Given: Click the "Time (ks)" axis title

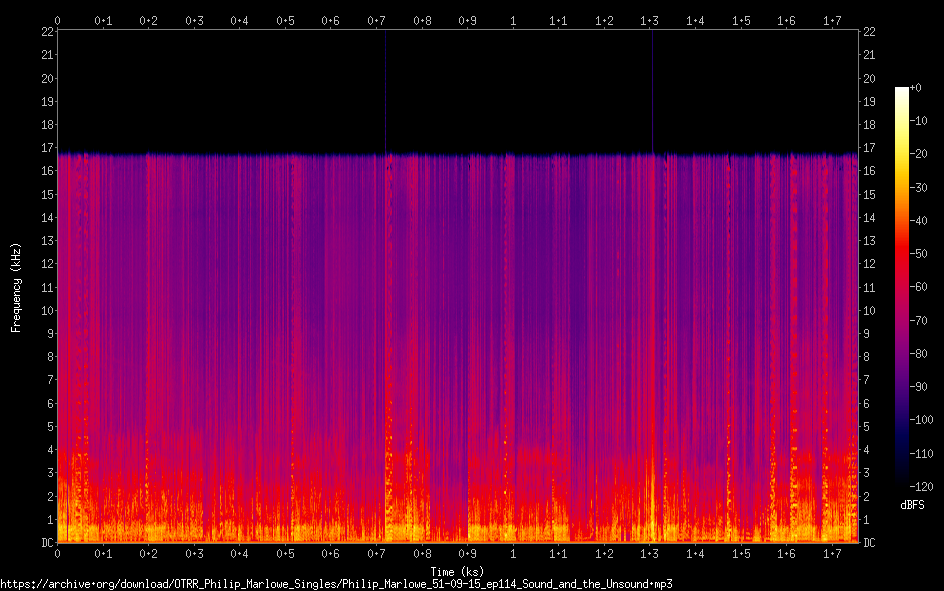Looking at the screenshot, I should pos(457,571).
